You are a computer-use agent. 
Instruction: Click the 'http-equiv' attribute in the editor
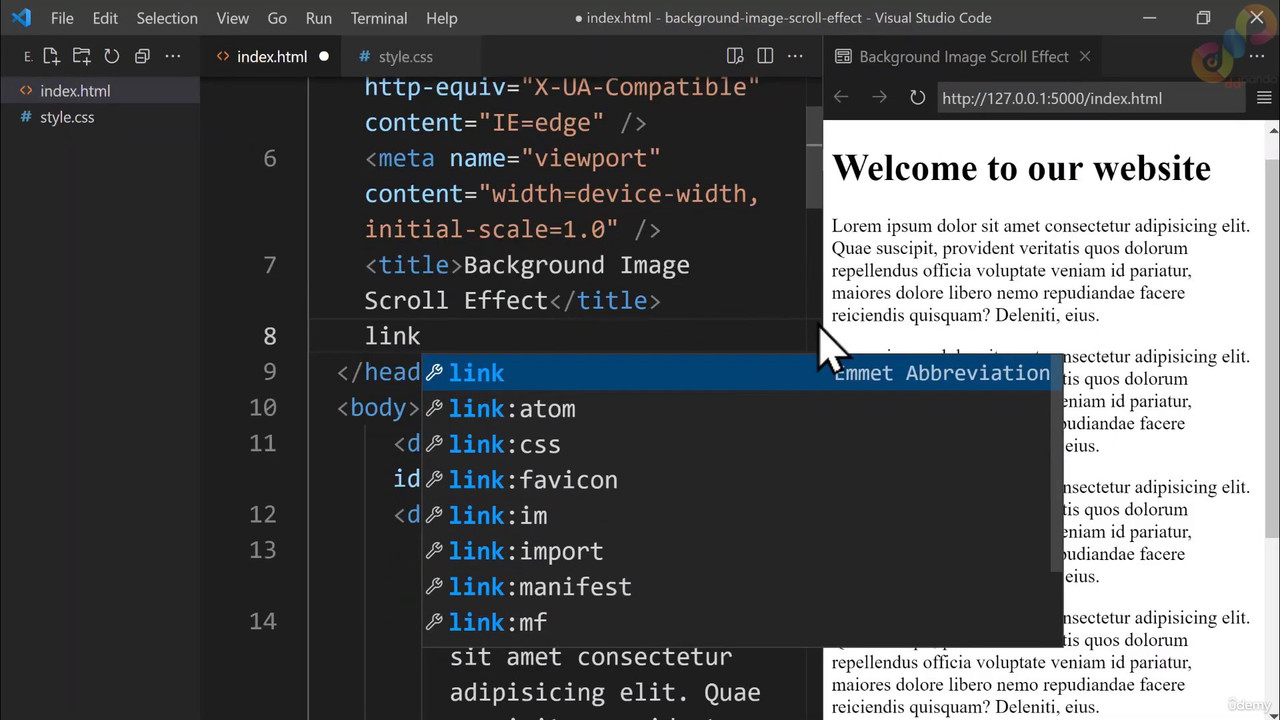(435, 87)
